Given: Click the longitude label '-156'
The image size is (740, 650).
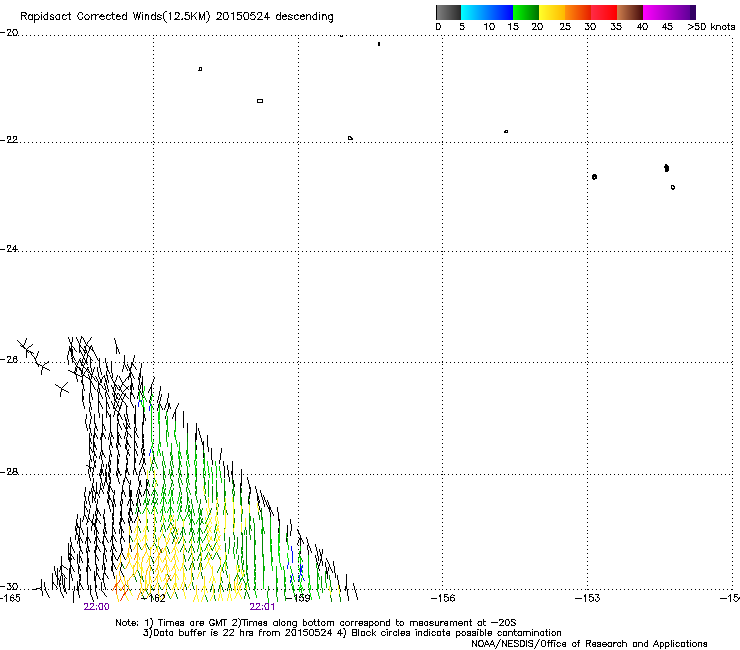Looking at the screenshot, I should tap(443, 598).
